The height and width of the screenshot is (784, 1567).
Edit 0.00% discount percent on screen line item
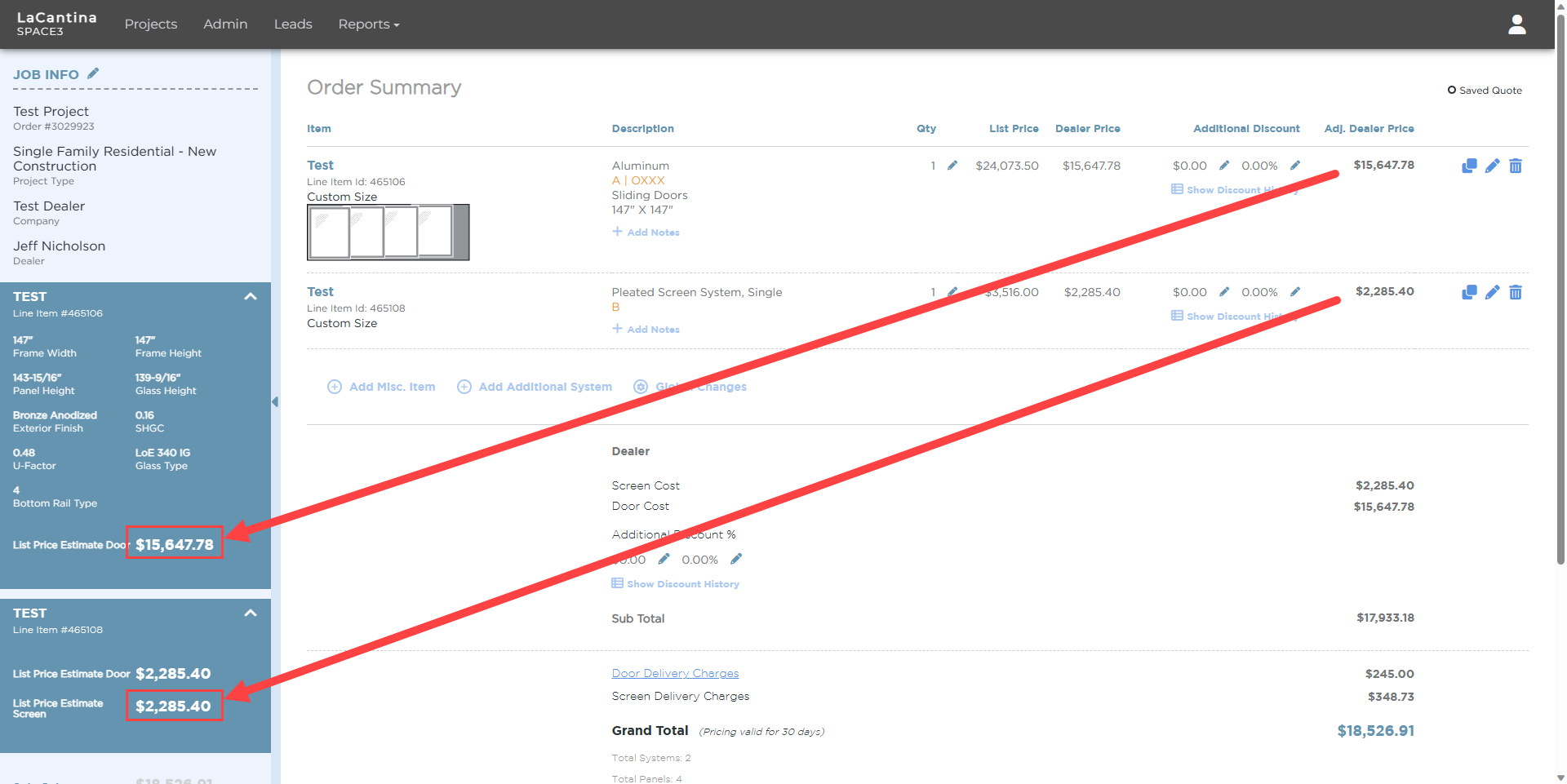(1295, 292)
